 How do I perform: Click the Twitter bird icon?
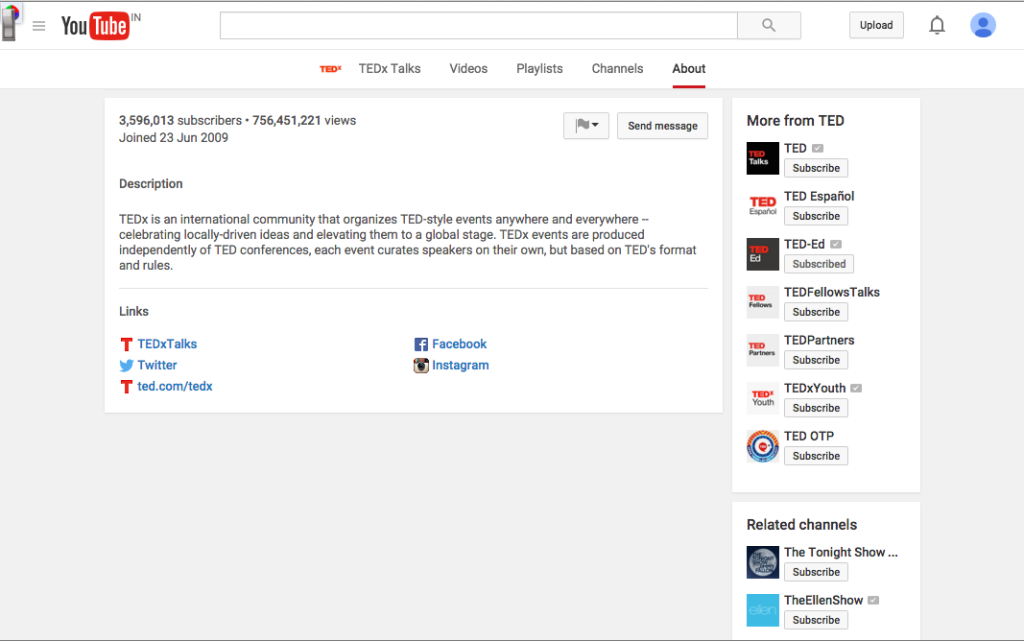click(x=127, y=366)
